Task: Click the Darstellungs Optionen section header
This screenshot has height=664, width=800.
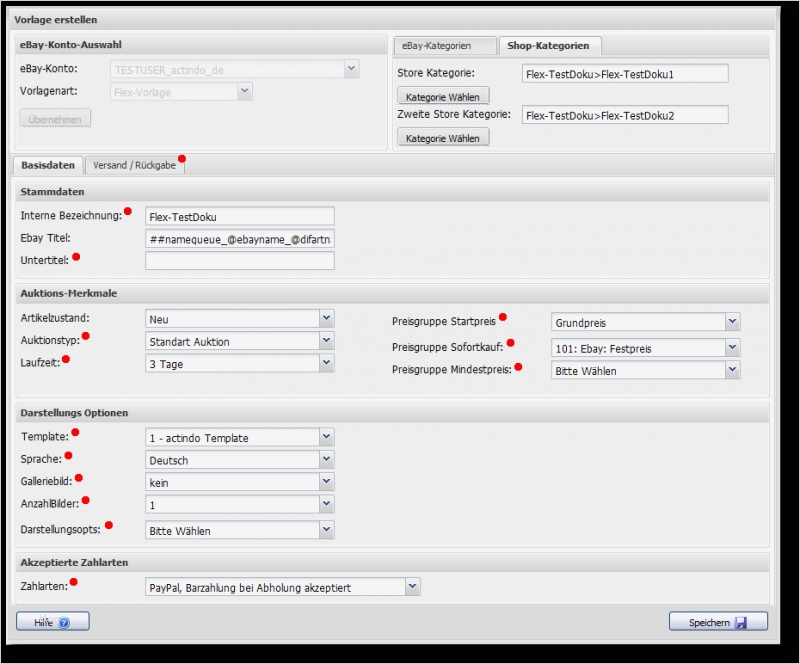Action: tap(392, 413)
